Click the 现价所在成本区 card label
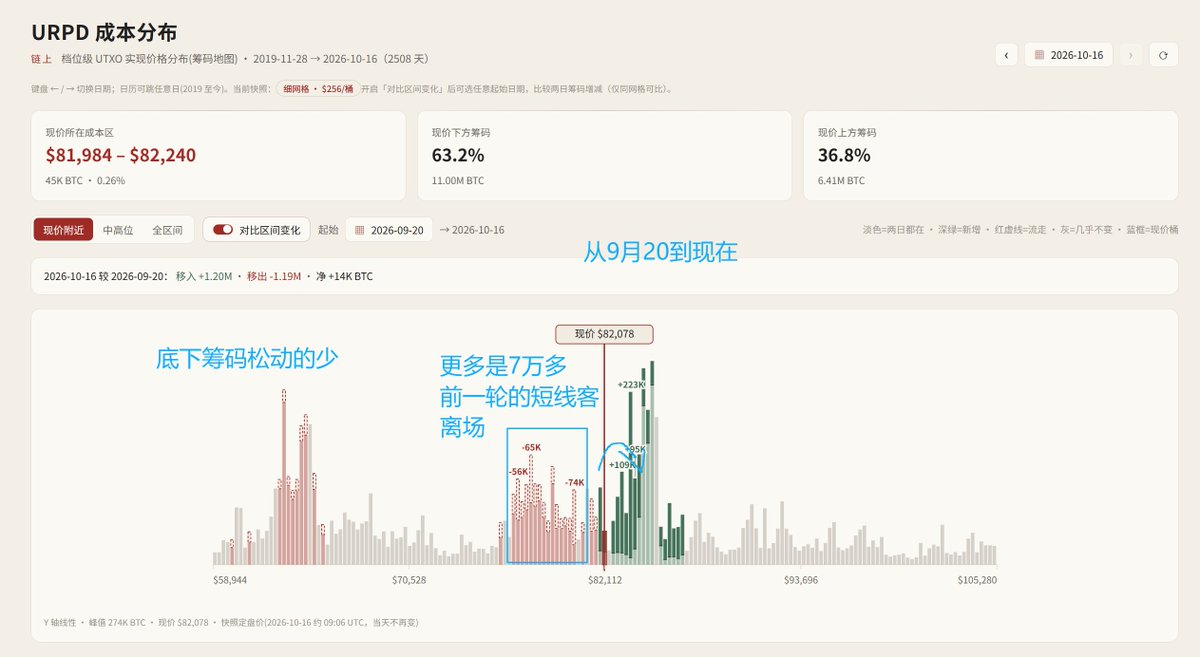 pos(80,132)
